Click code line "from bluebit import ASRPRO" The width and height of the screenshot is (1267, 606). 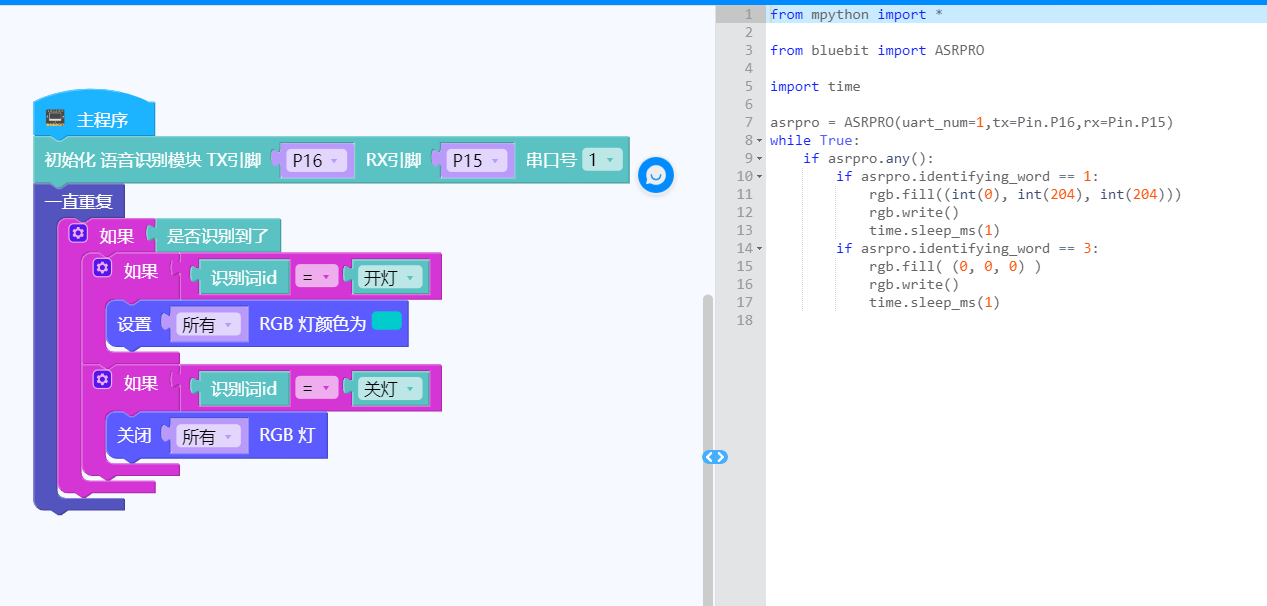(x=877, y=50)
